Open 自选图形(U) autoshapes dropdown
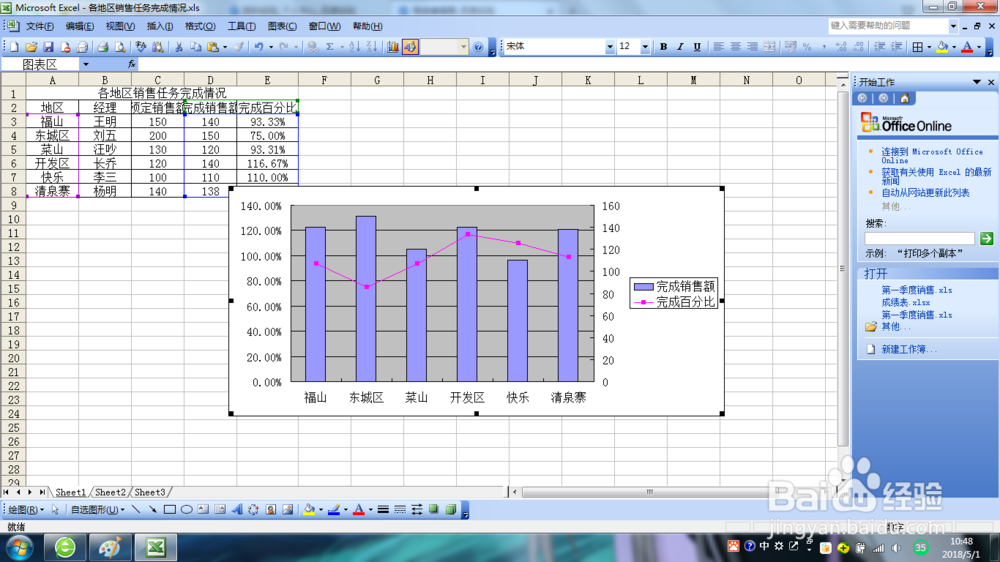Image resolution: width=1000 pixels, height=562 pixels. coord(97,510)
